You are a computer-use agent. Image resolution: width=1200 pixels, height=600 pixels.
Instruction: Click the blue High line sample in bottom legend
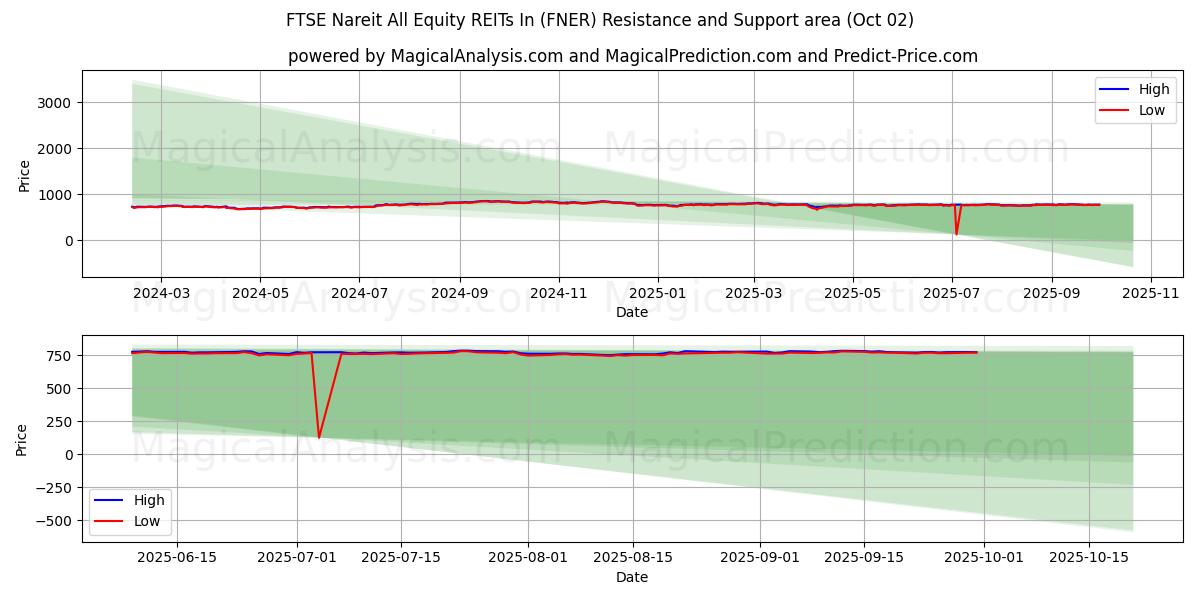[x=109, y=500]
